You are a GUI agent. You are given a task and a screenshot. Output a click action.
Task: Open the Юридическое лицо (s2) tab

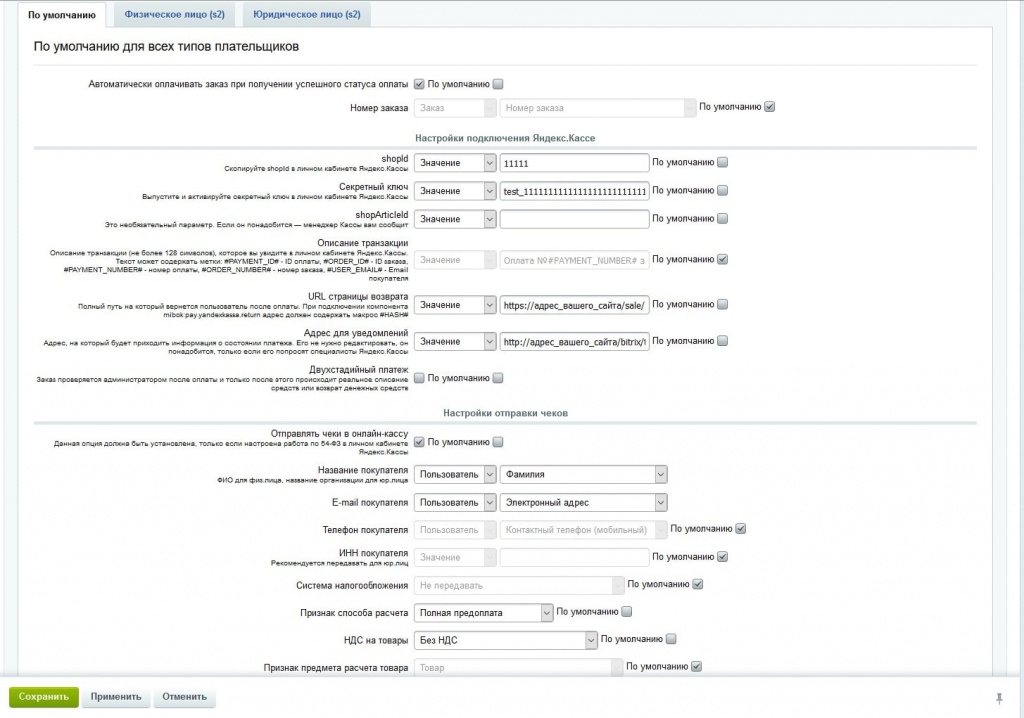[306, 14]
